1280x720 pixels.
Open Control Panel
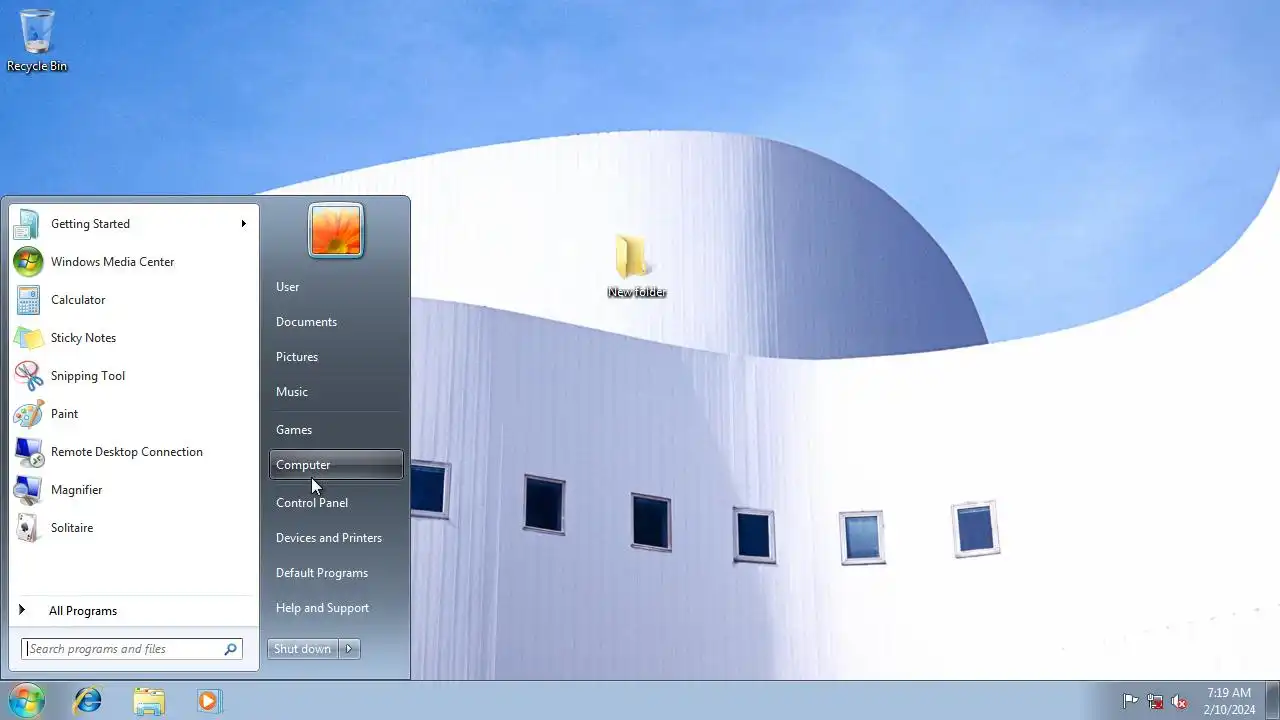[337, 503]
